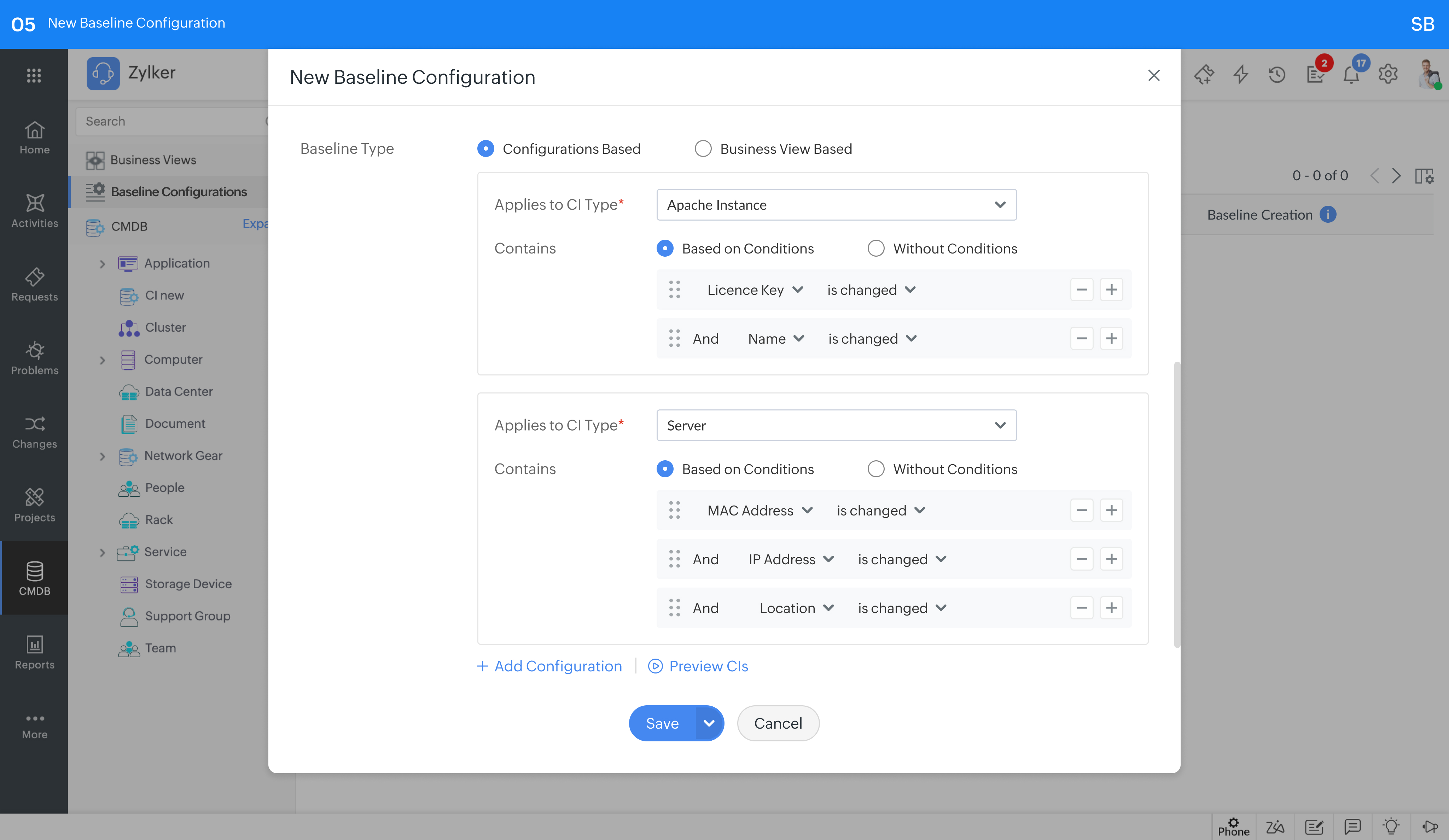1449x840 pixels.
Task: Open the Reports module
Action: coord(35,653)
